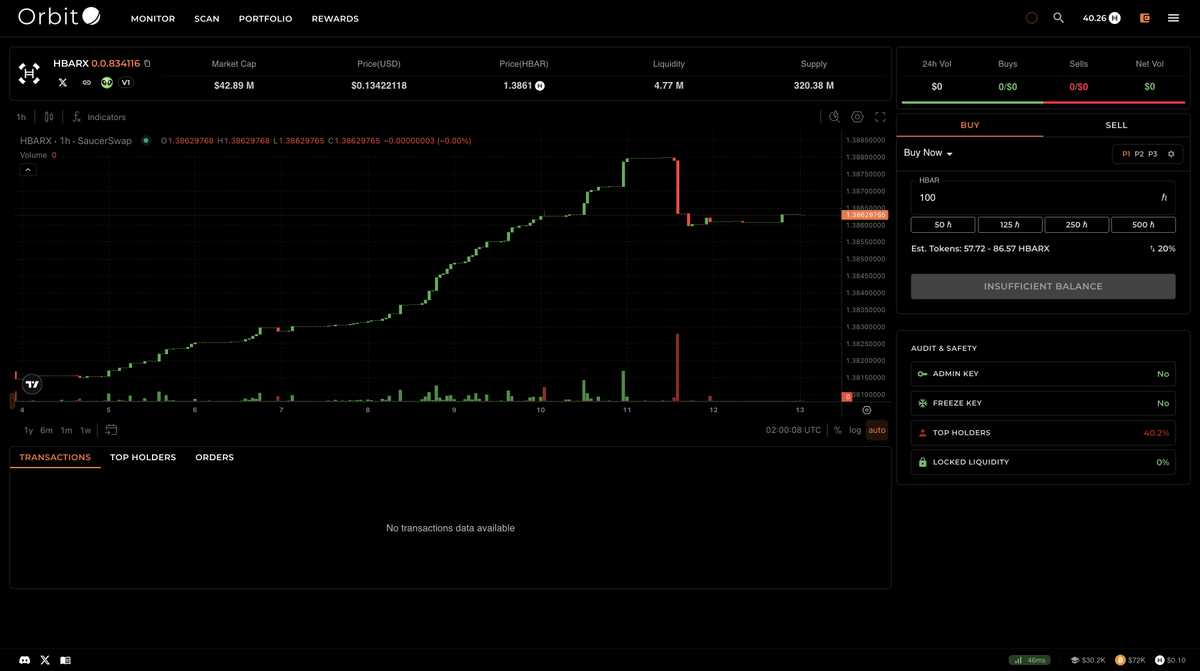Set chart range to 1w
Screen dimensions: 1200x671
[86, 430]
